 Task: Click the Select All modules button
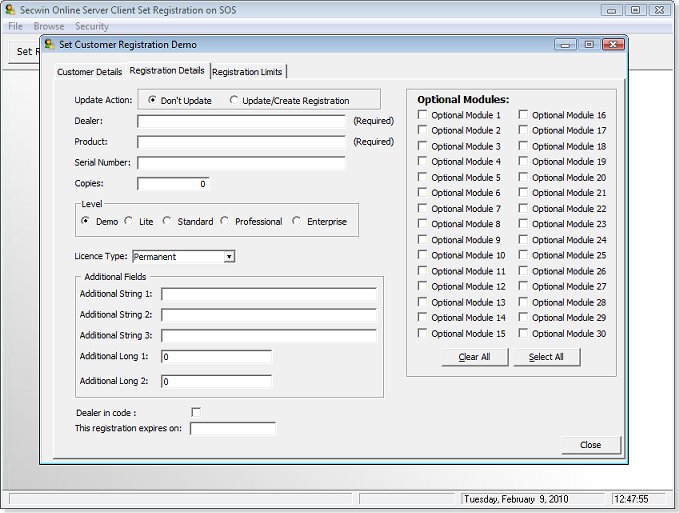pyautogui.click(x=546, y=357)
